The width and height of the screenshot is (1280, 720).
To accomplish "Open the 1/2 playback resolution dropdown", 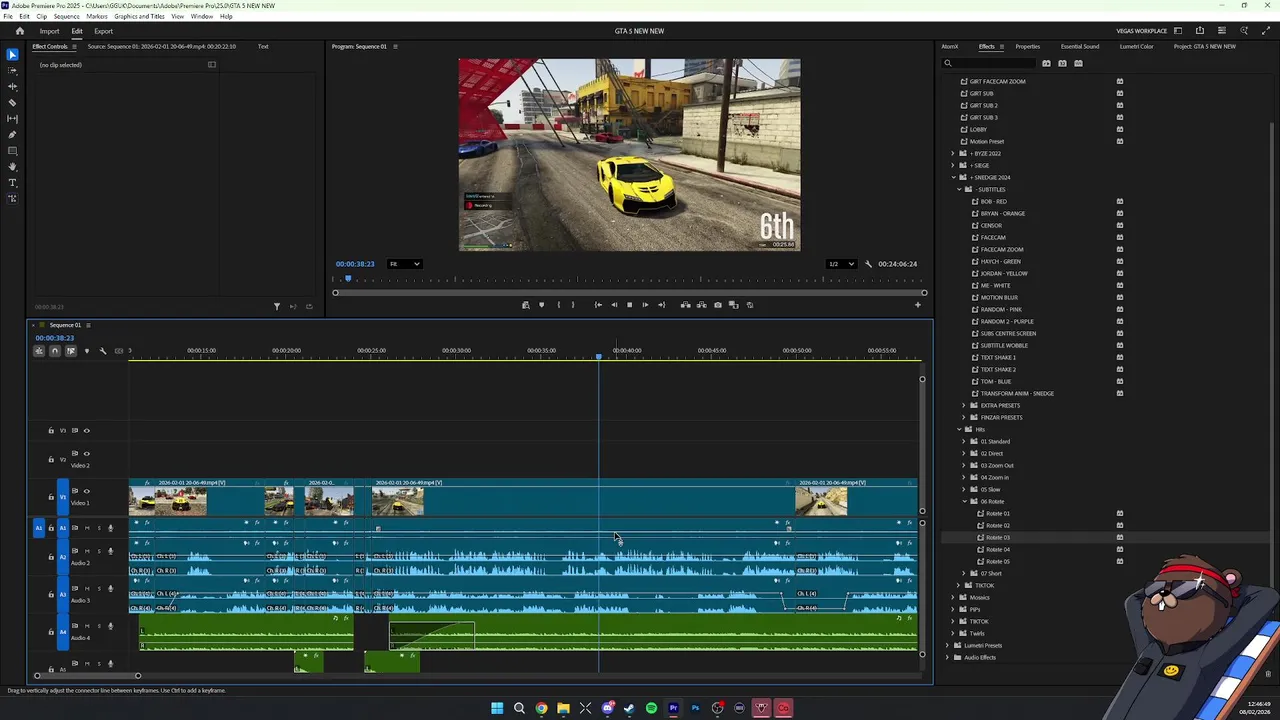I will 841,264.
